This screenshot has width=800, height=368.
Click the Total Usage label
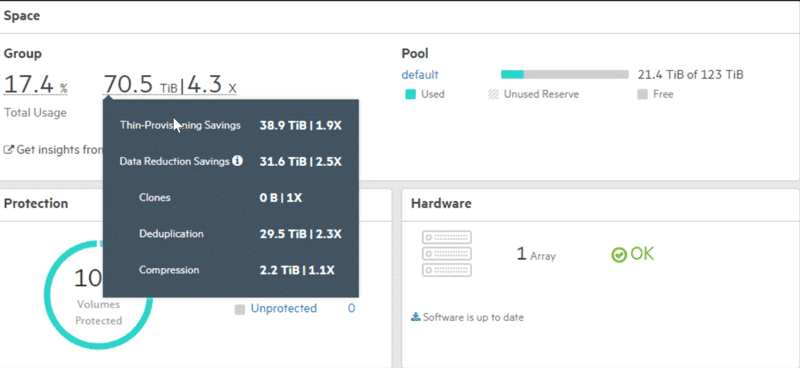coord(35,113)
